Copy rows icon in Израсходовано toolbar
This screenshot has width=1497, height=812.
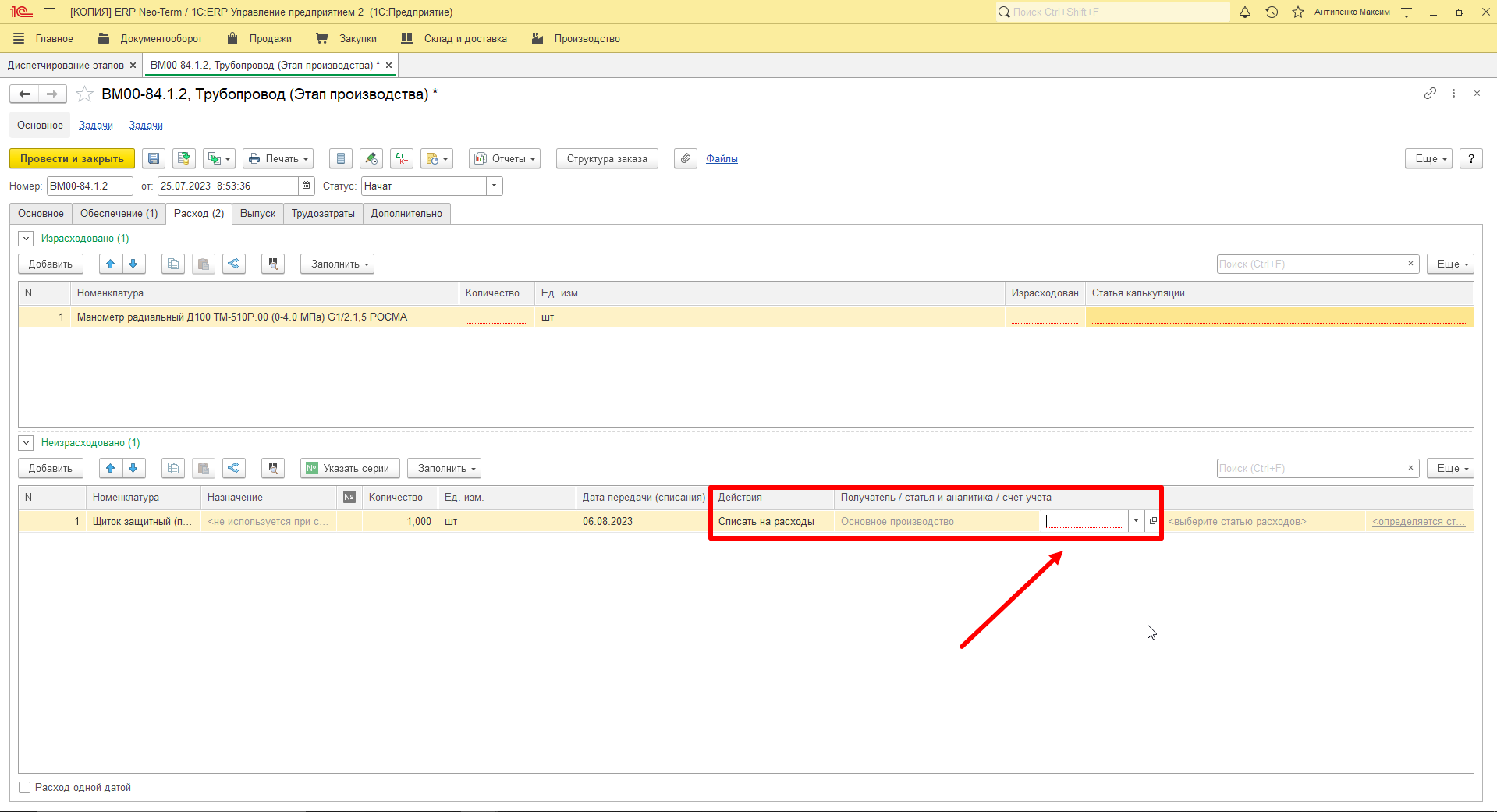pyautogui.click(x=173, y=264)
